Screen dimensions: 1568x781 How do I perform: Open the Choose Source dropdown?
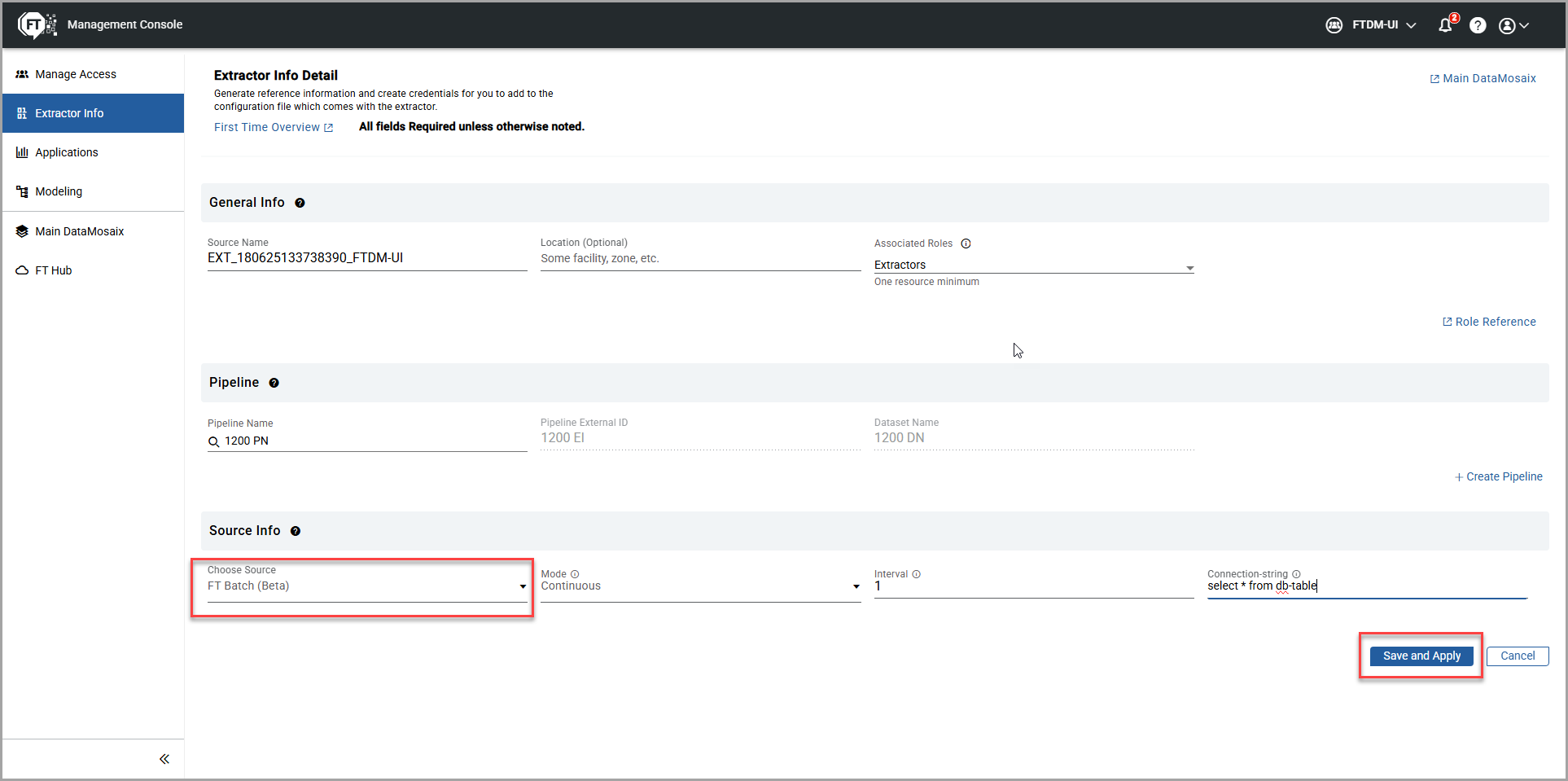[522, 586]
